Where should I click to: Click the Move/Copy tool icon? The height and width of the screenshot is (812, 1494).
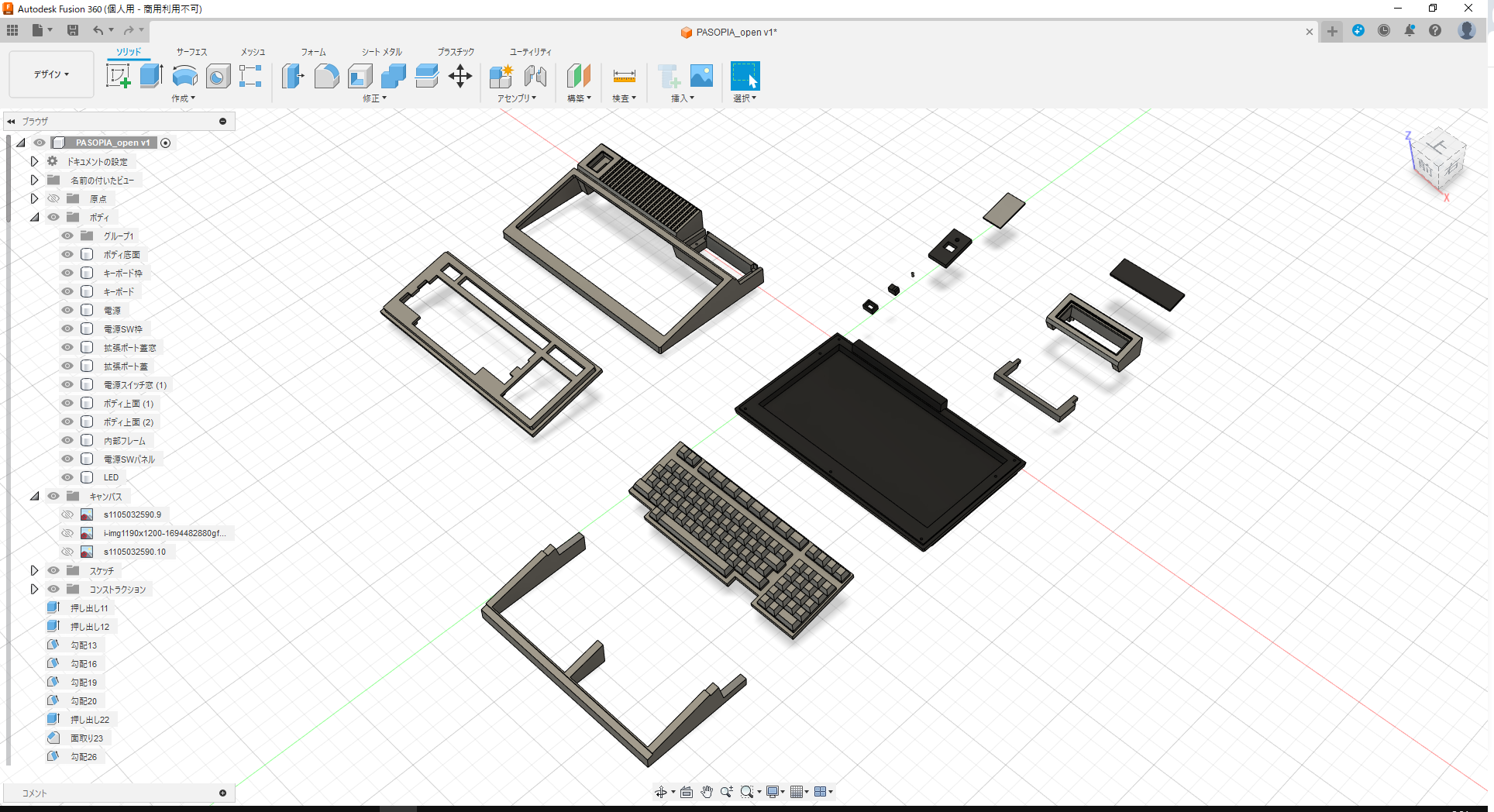(460, 77)
